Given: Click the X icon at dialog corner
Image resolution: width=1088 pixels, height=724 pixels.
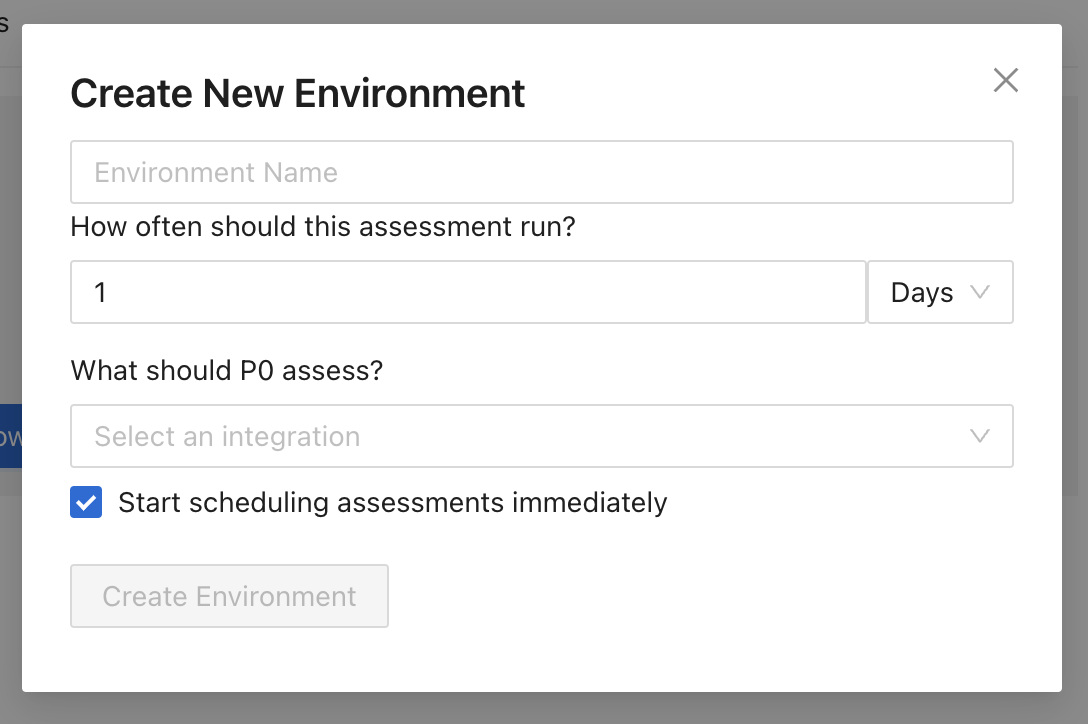Looking at the screenshot, I should click(1005, 80).
